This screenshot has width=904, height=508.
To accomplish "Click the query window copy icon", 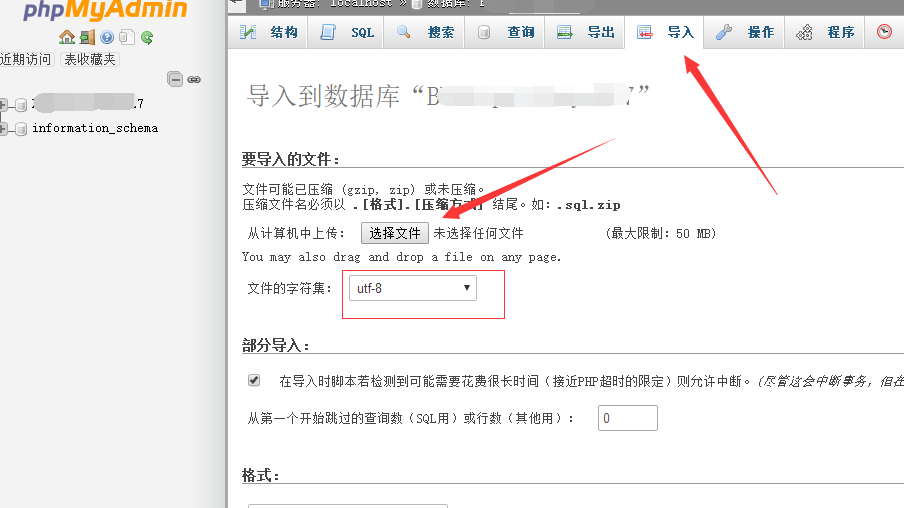I will click(x=127, y=38).
